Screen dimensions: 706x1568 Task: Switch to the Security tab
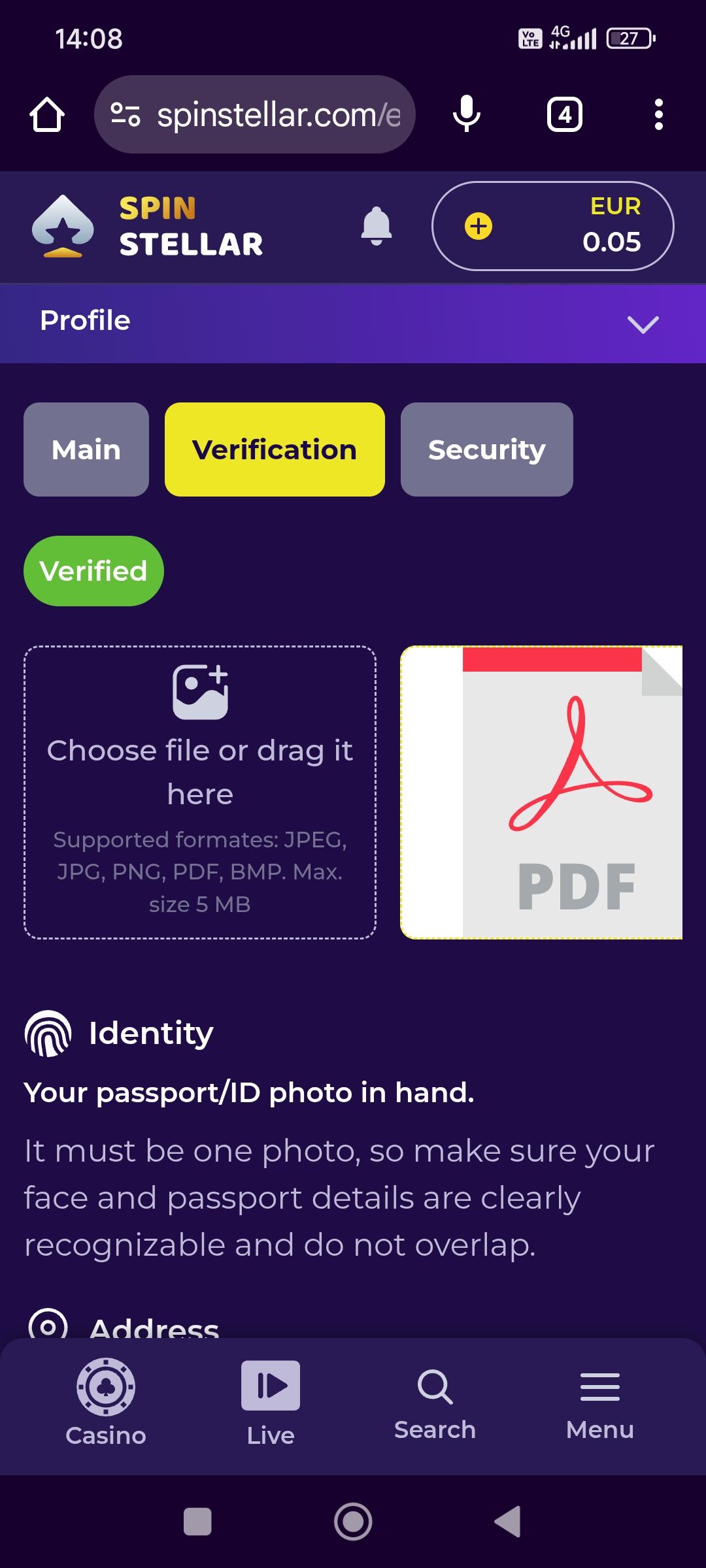click(x=486, y=449)
